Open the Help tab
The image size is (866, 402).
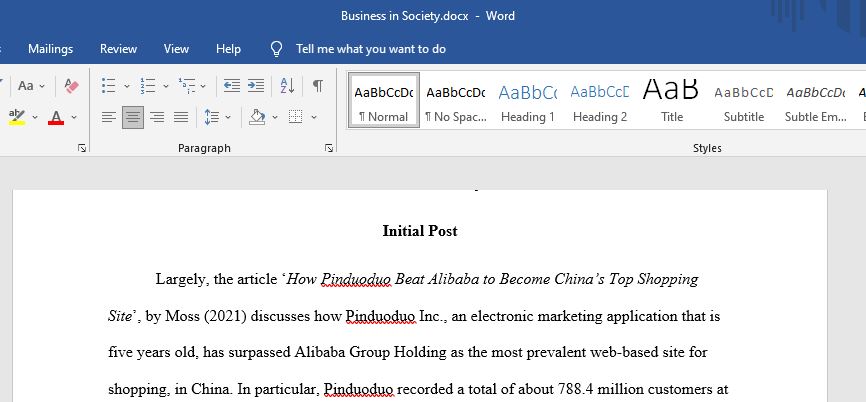(228, 49)
